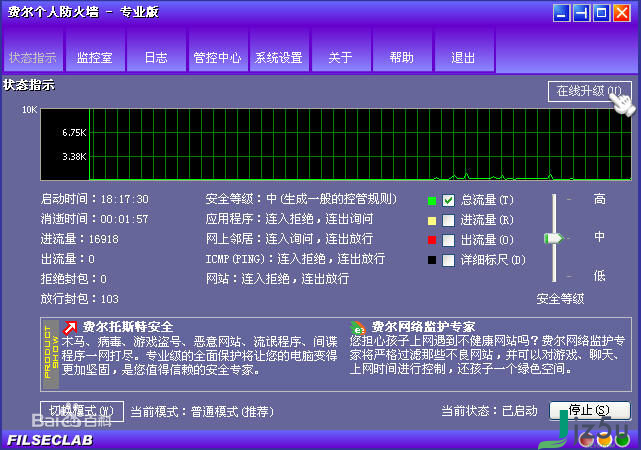The width and height of the screenshot is (641, 450).
Task: Click the 安全等级 中 description line
Action: (x=301, y=199)
